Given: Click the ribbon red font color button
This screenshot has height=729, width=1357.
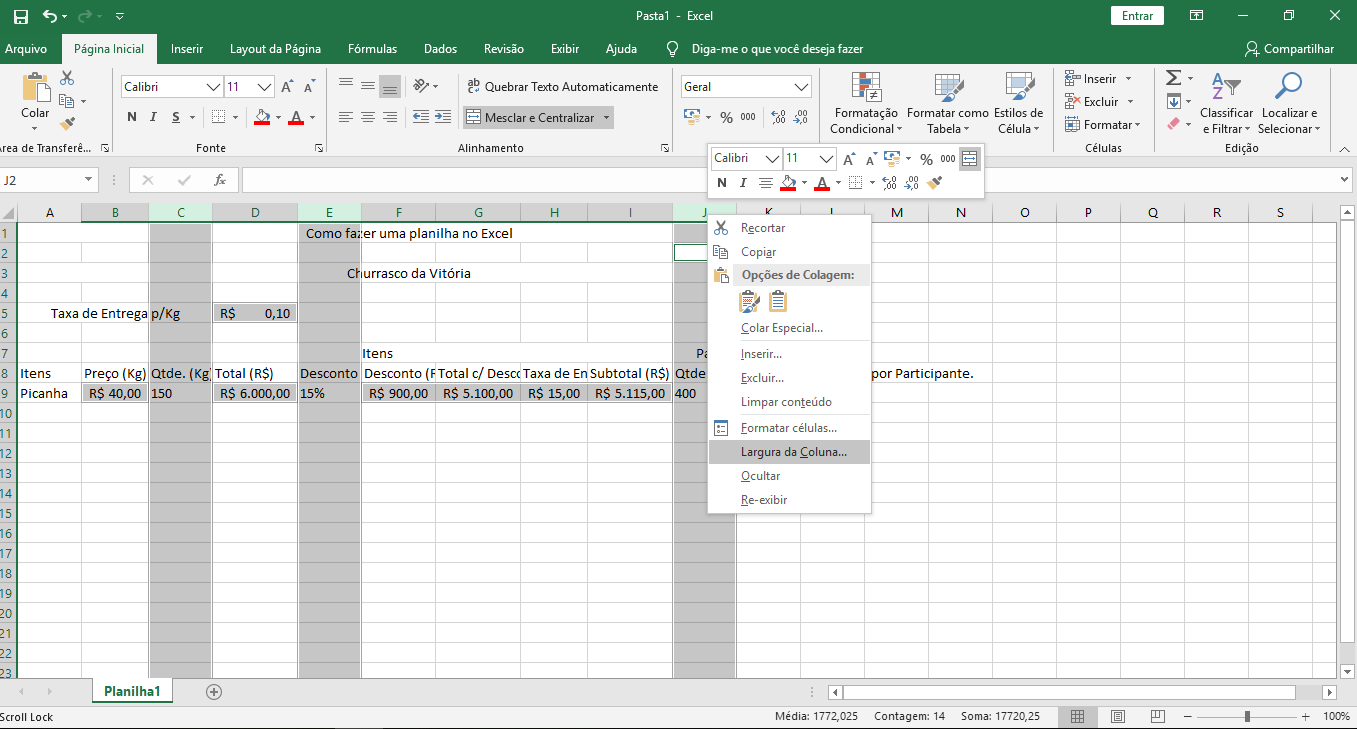Looking at the screenshot, I should pyautogui.click(x=295, y=117).
